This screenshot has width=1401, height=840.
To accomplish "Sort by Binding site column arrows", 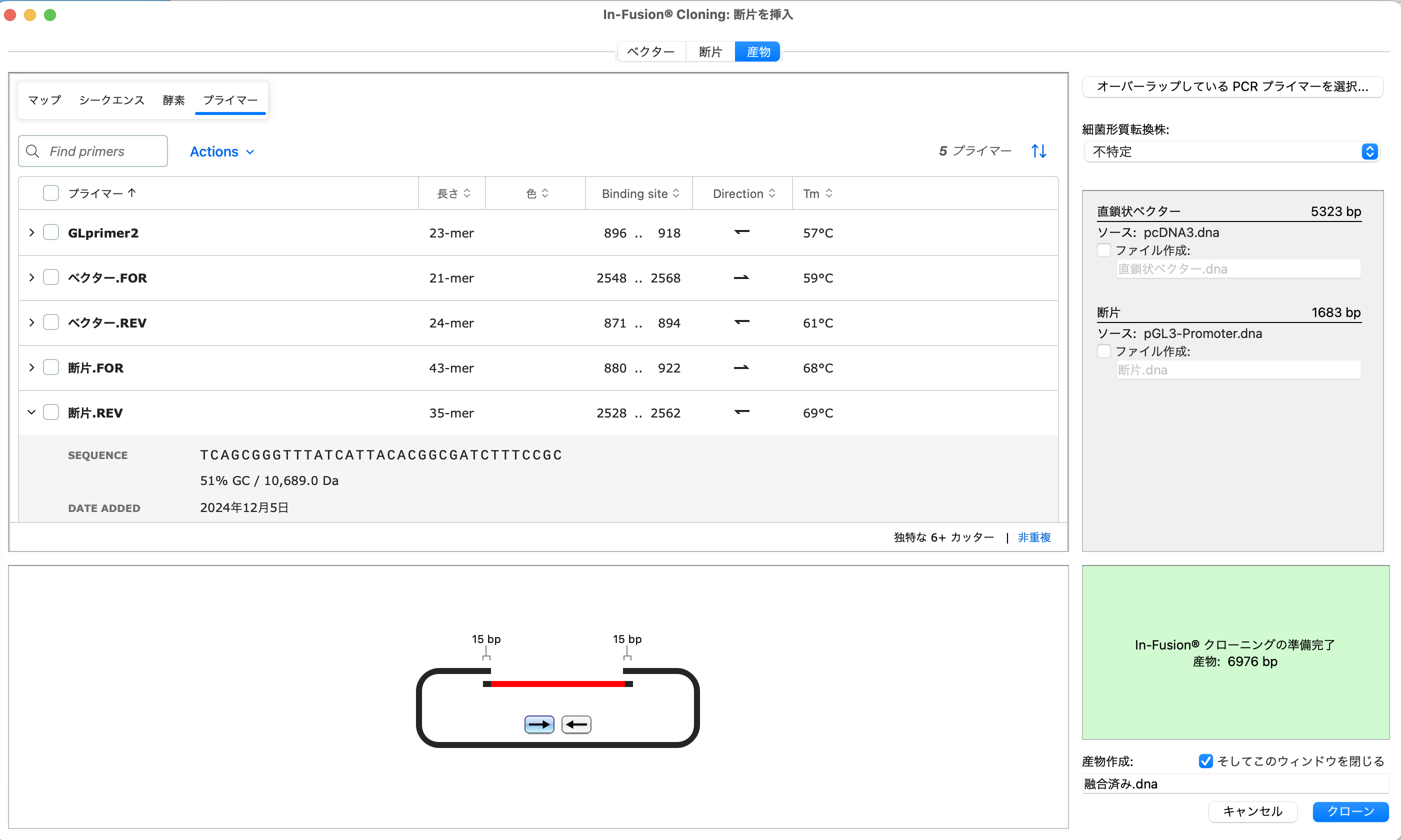I will click(x=677, y=193).
